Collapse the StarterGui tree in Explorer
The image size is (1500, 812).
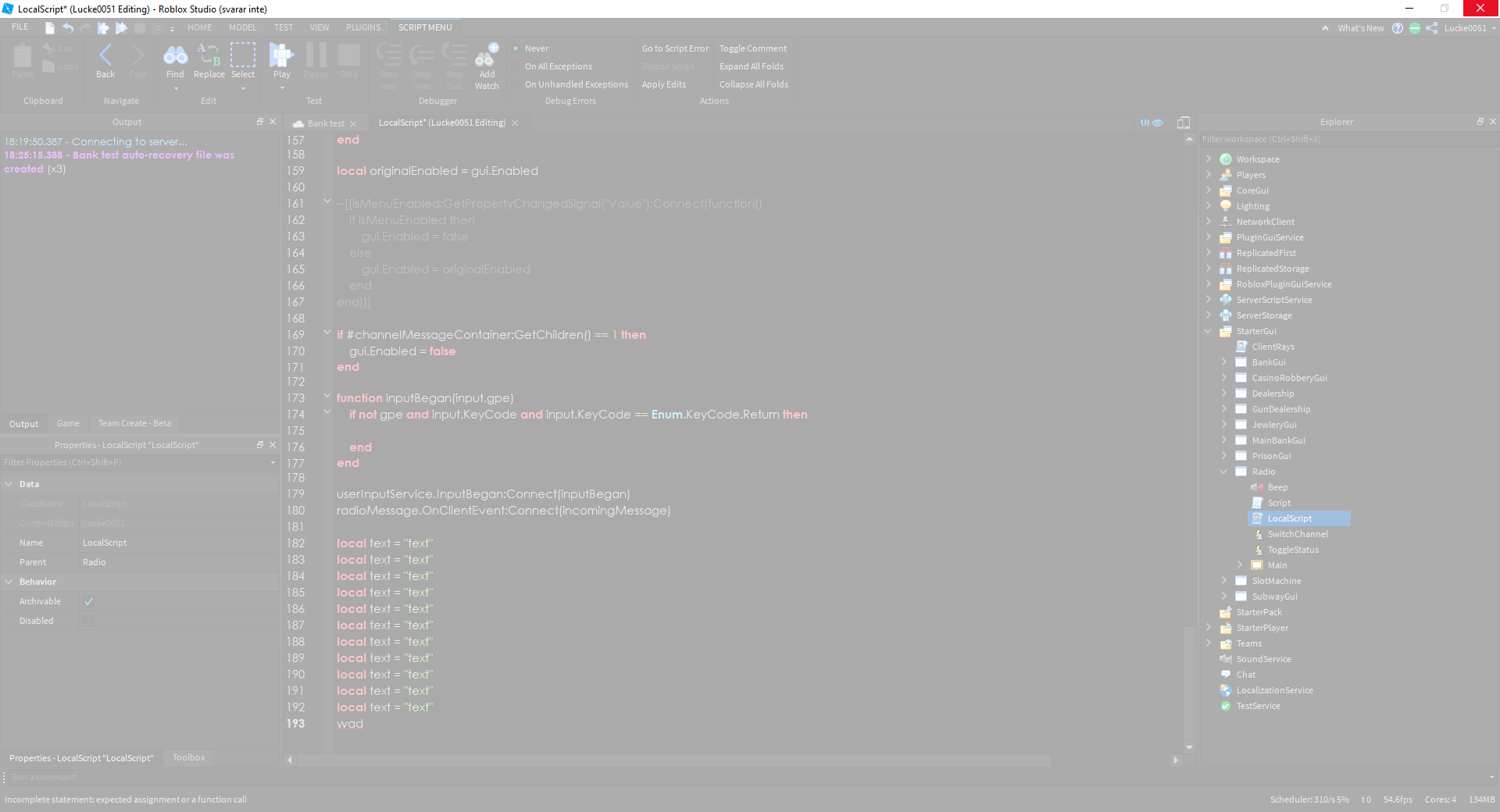(1209, 331)
